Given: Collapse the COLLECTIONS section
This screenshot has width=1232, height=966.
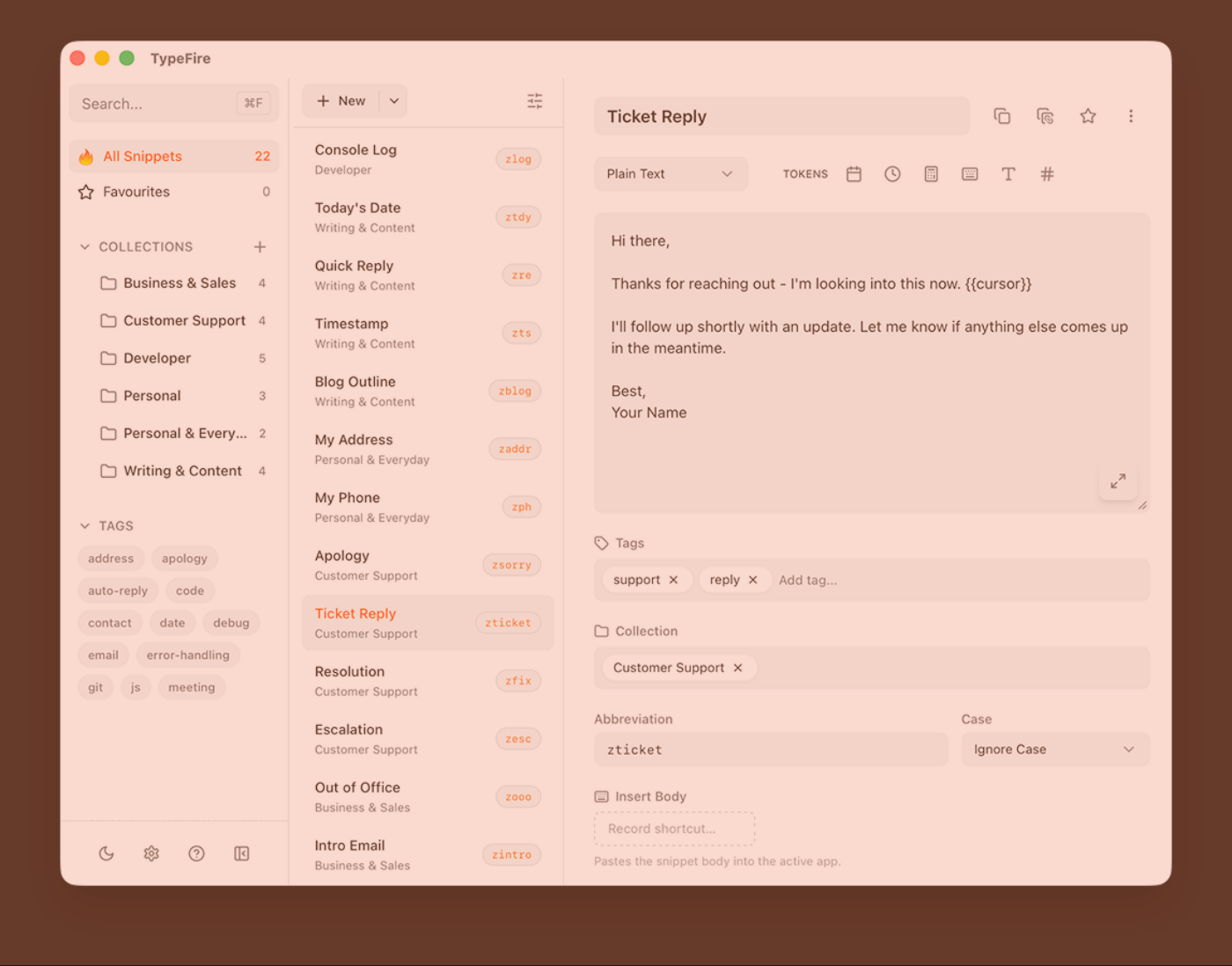Looking at the screenshot, I should 84,247.
